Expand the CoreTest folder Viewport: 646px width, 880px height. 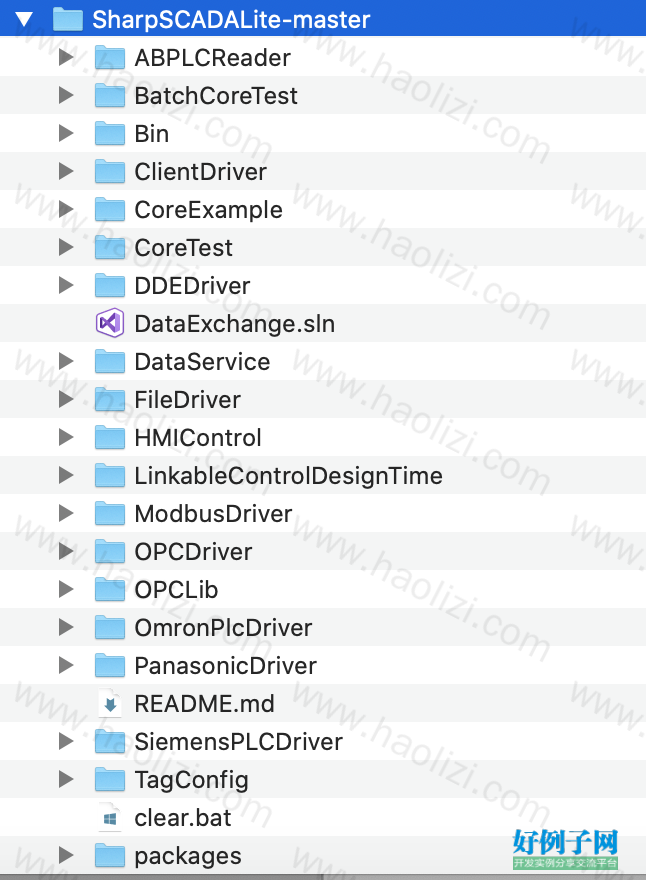[66, 248]
